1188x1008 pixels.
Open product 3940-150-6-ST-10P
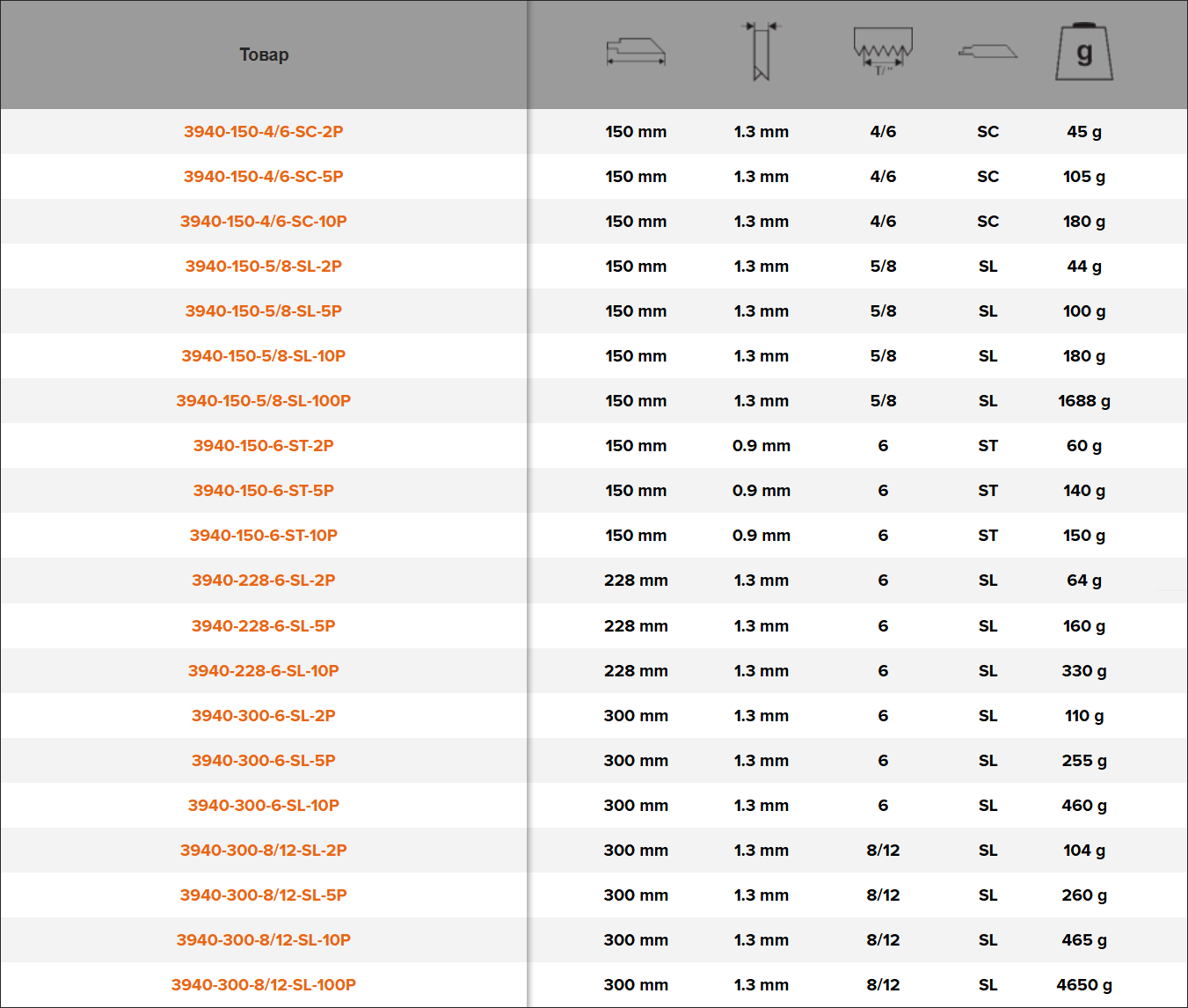tap(264, 536)
